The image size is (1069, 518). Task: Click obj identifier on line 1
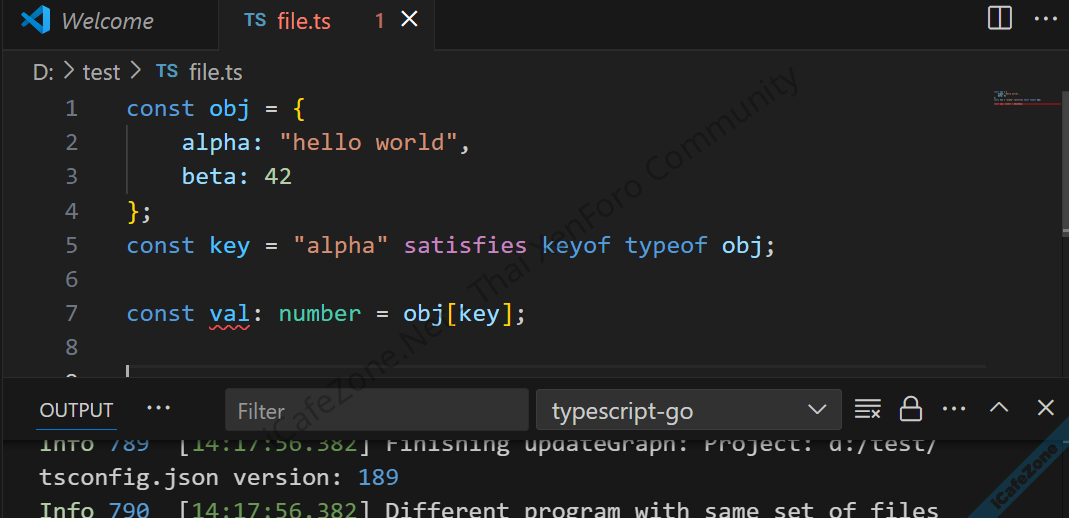pyautogui.click(x=230, y=109)
